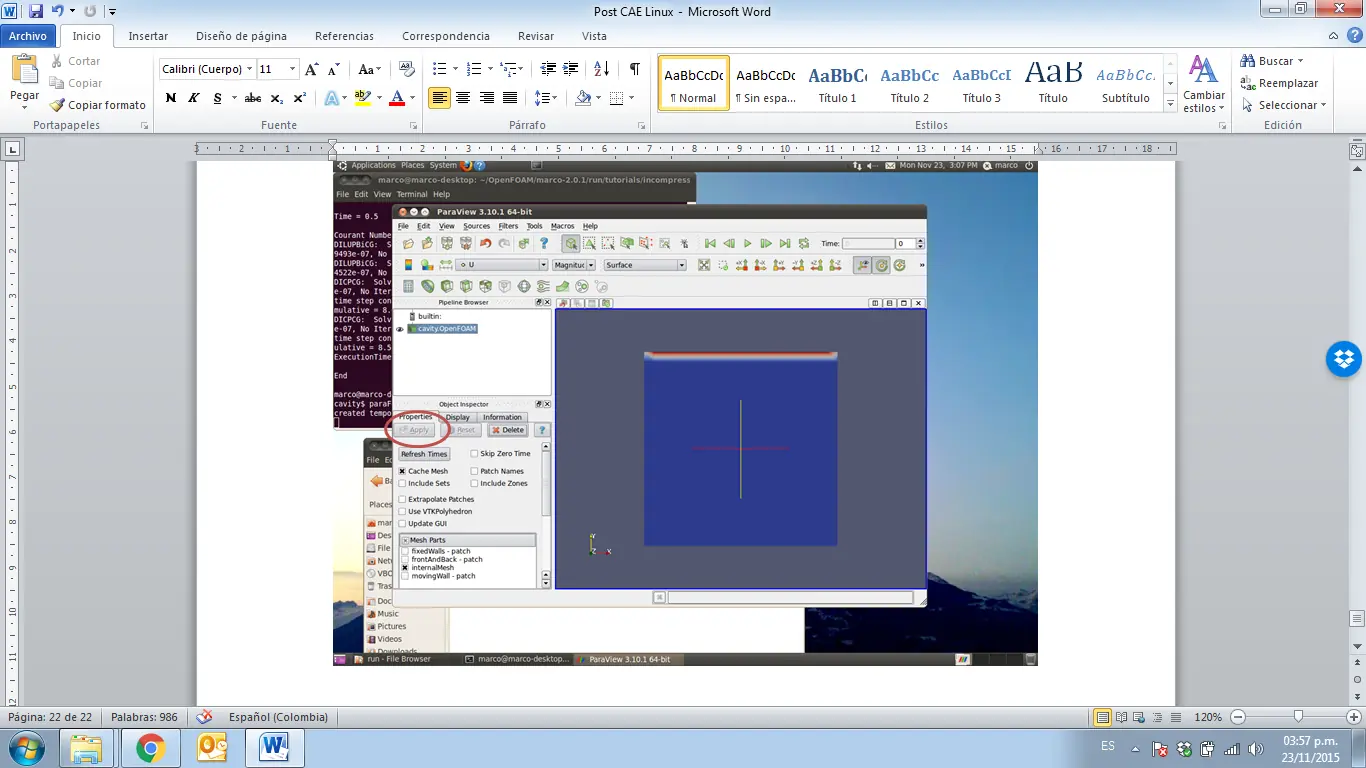The width and height of the screenshot is (1366, 768).
Task: Click the Reemplazar command
Action: point(1279,83)
